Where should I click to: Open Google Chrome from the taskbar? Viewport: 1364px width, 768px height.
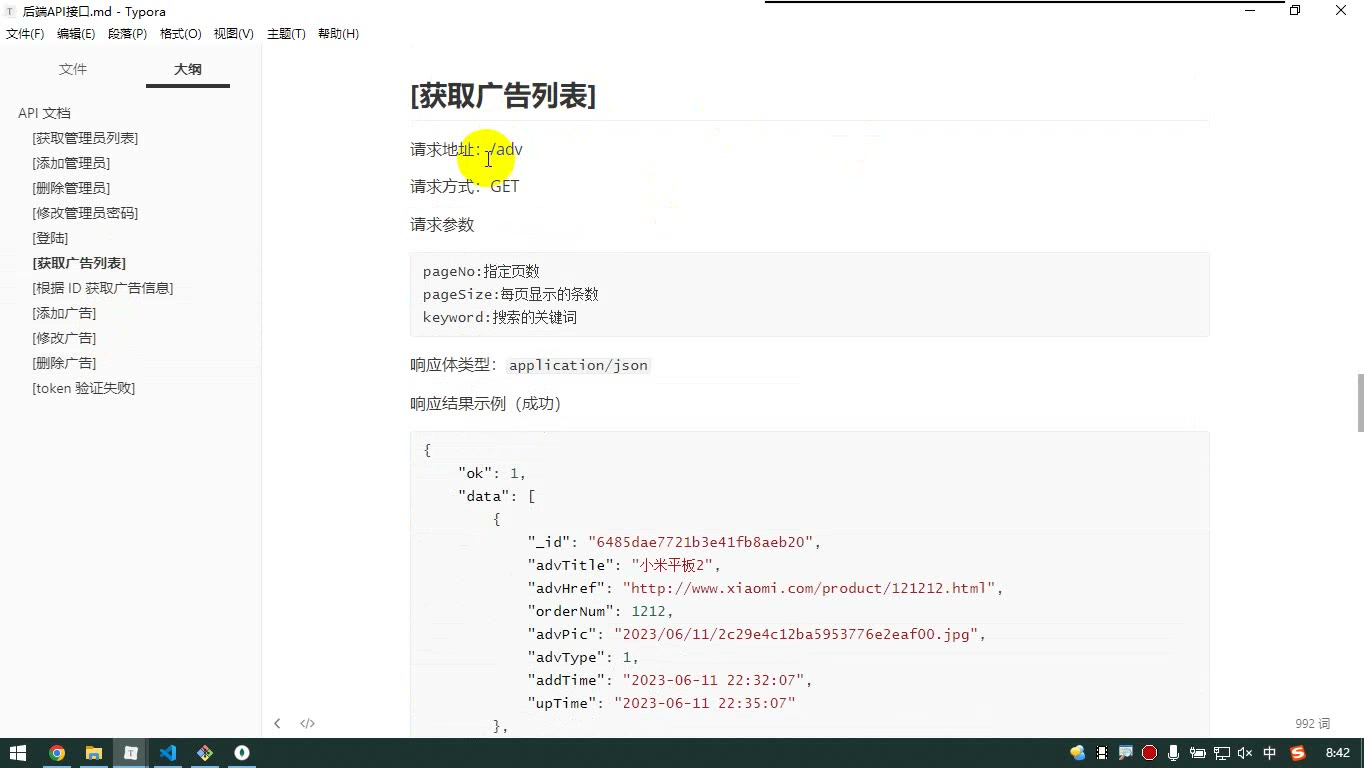click(x=57, y=753)
